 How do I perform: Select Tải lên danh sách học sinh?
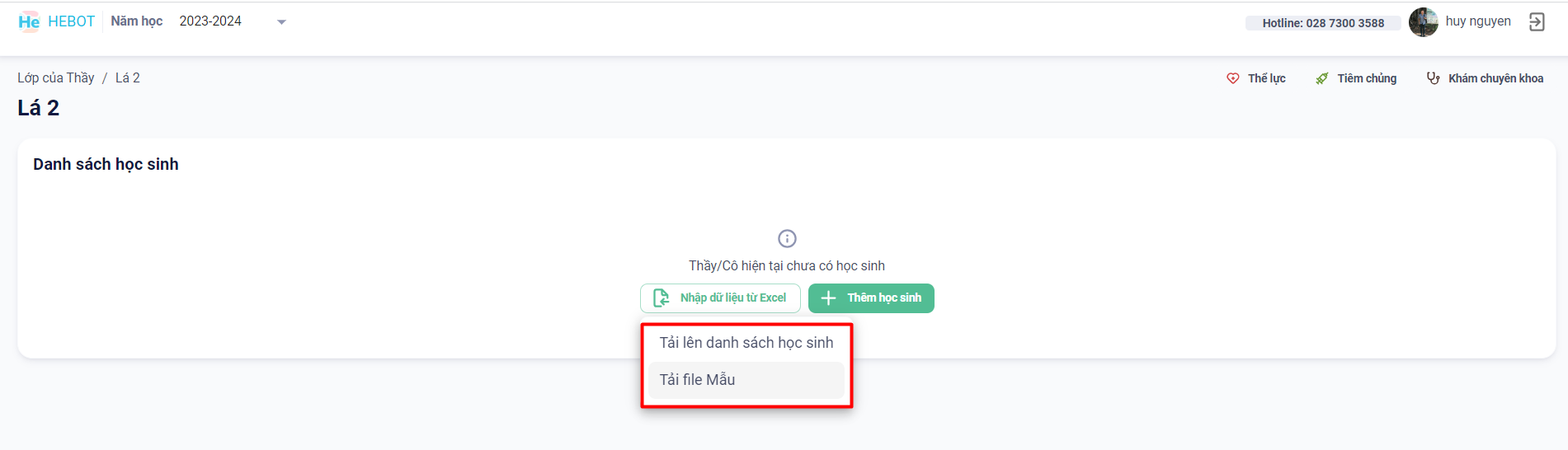746,343
